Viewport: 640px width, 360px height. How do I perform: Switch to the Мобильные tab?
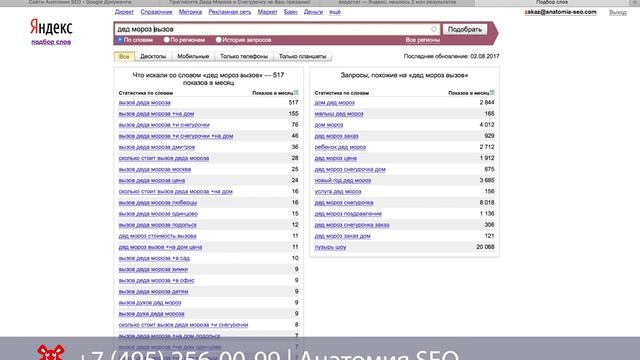click(193, 56)
